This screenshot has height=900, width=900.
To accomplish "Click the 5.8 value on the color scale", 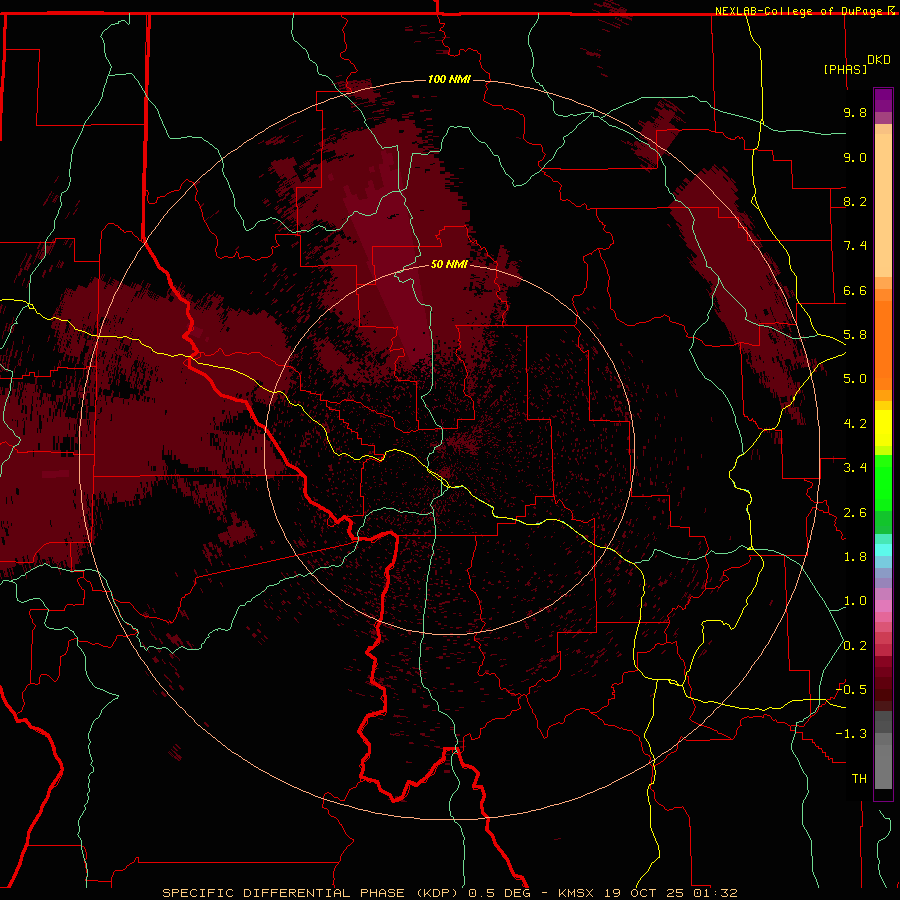I will tap(855, 335).
